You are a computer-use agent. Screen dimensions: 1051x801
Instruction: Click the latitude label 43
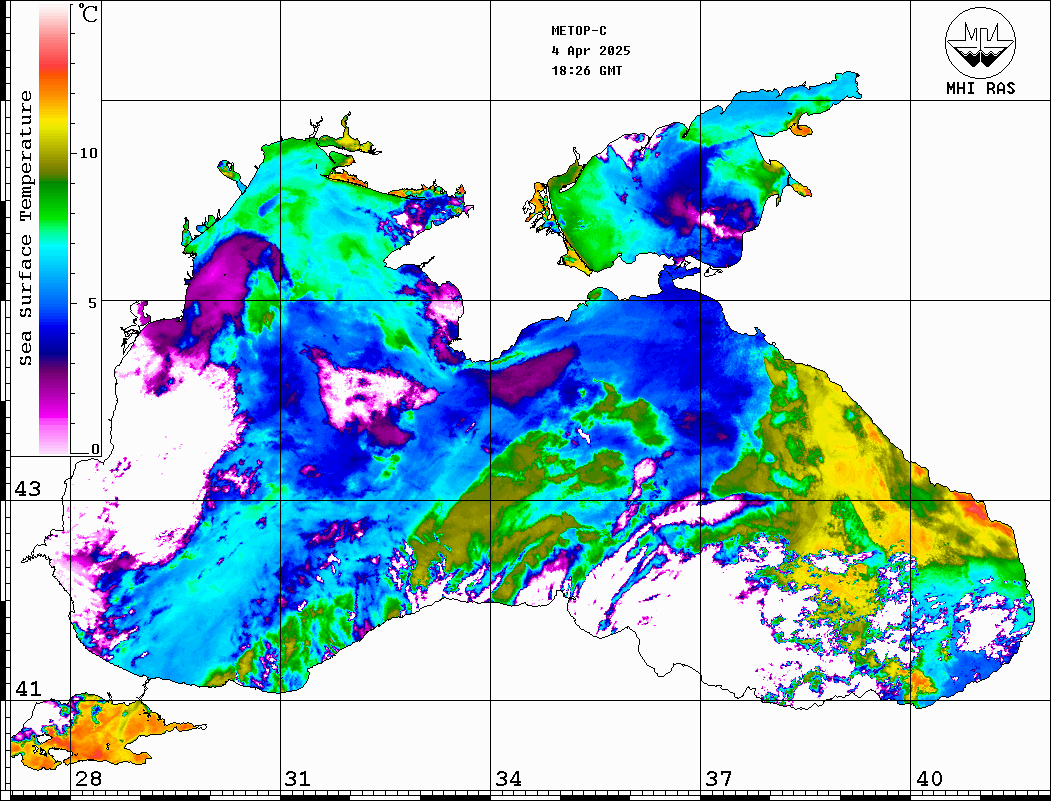[x=26, y=489]
